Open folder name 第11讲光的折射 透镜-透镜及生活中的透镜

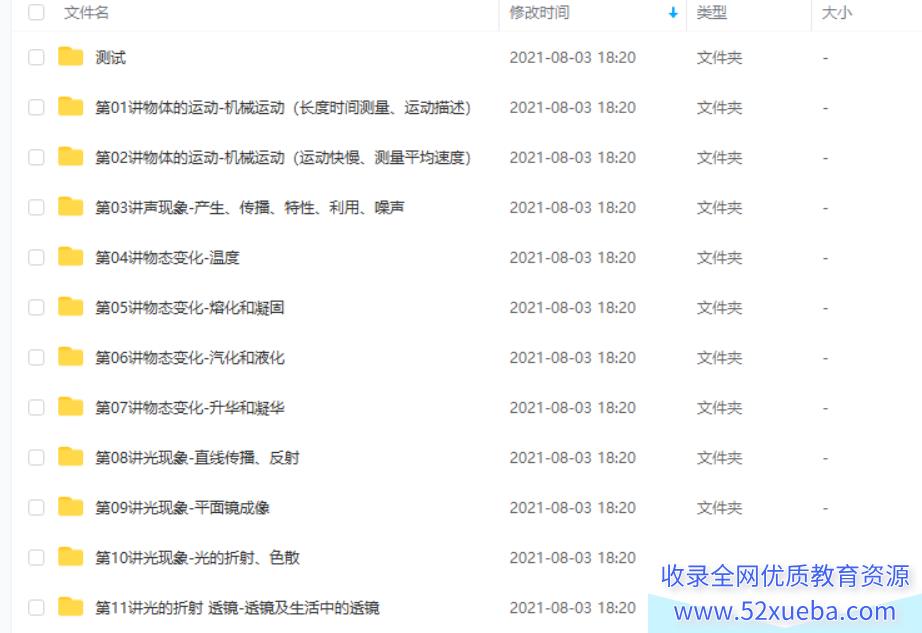(x=238, y=607)
